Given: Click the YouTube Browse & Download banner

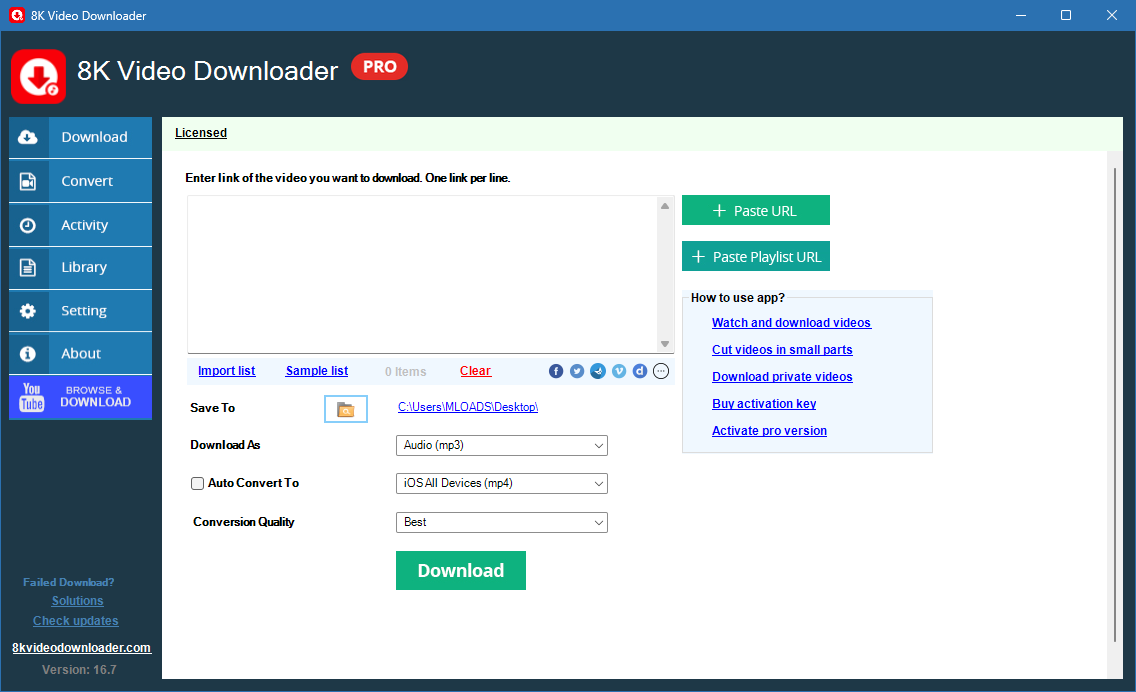Looking at the screenshot, I should click(x=80, y=397).
